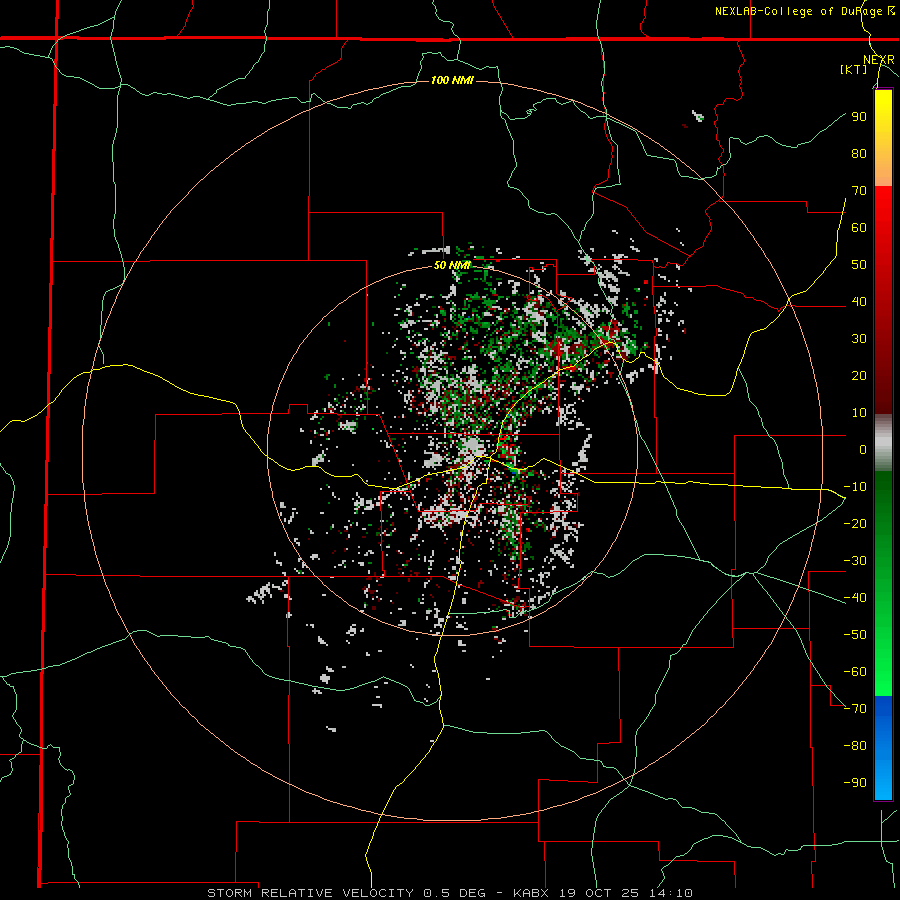Click the 30 value on the velocity scale
This screenshot has height=900, width=900.
(x=859, y=339)
